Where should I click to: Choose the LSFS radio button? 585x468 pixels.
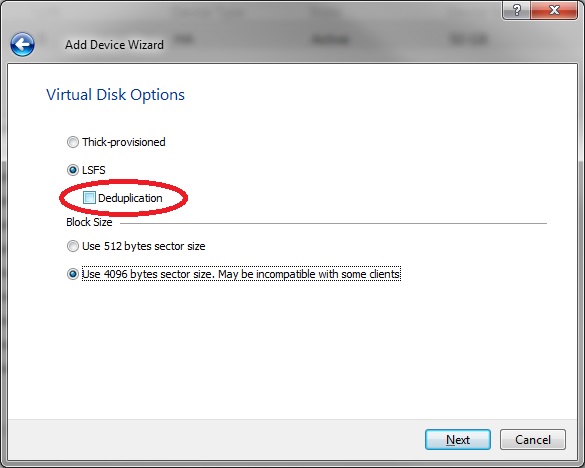(x=73, y=170)
